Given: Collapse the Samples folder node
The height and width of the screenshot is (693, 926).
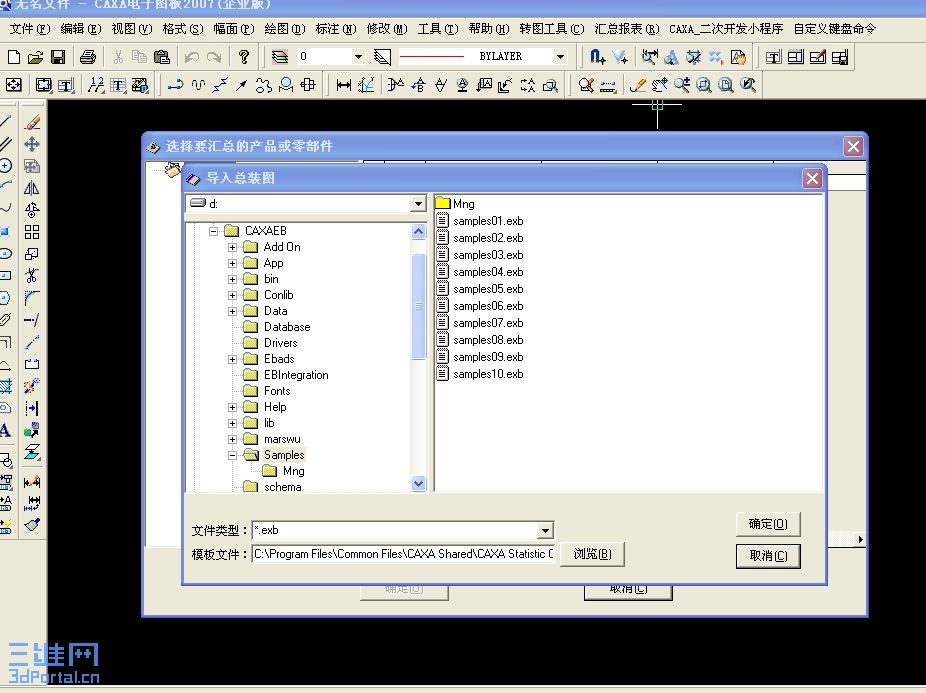Looking at the screenshot, I should pos(232,456).
